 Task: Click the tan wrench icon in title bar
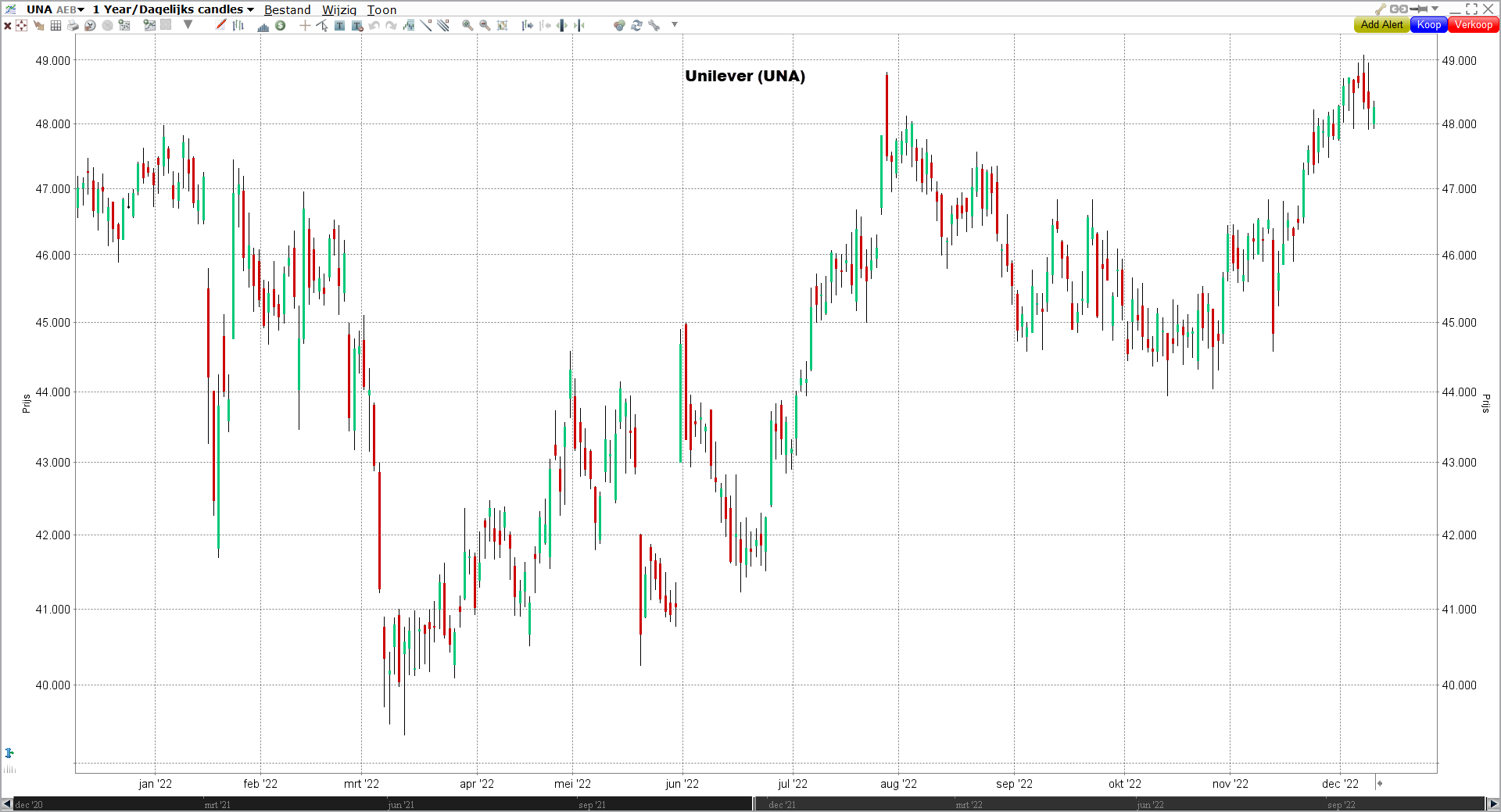pos(1381,9)
